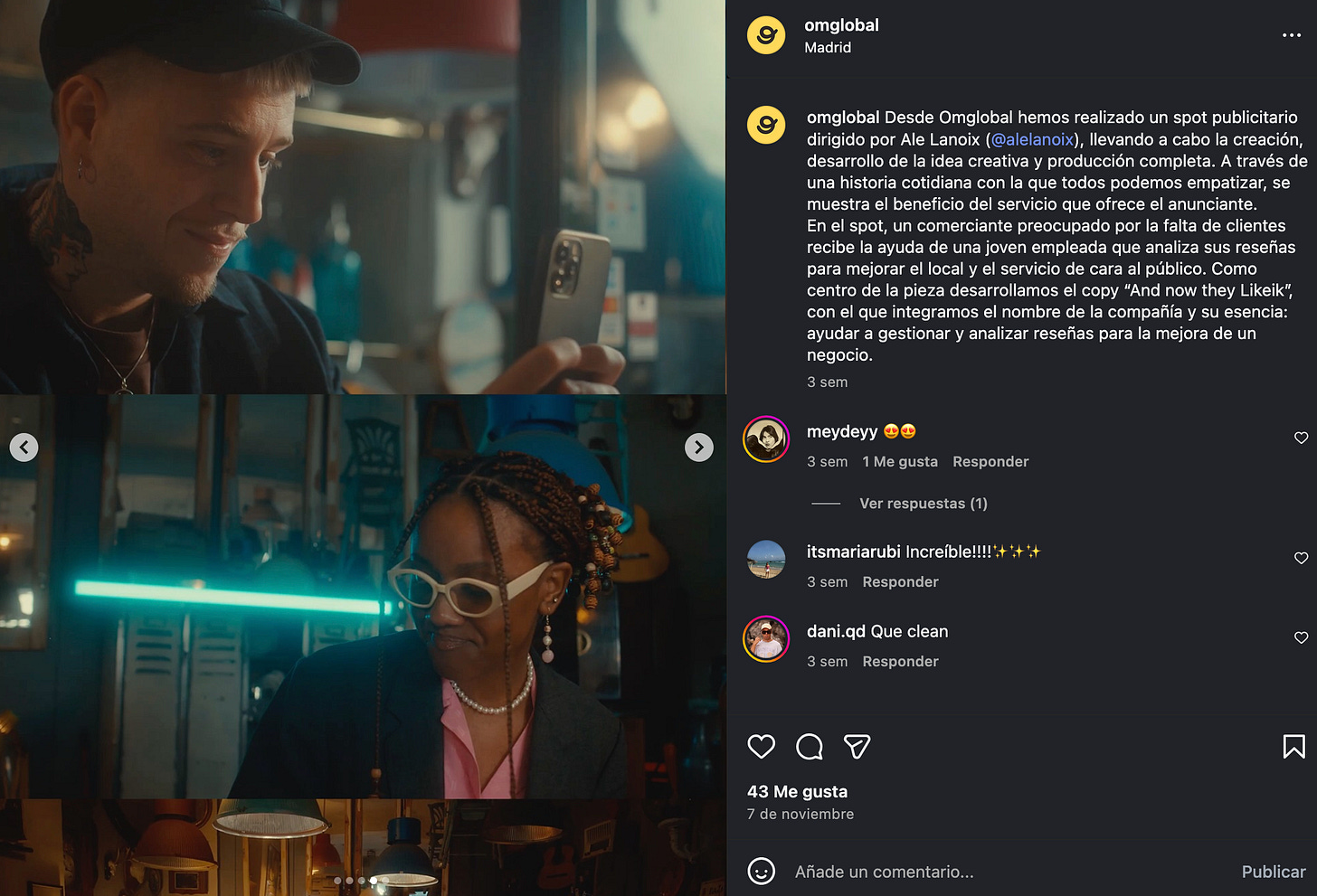Share post via the paper plane icon

(857, 746)
